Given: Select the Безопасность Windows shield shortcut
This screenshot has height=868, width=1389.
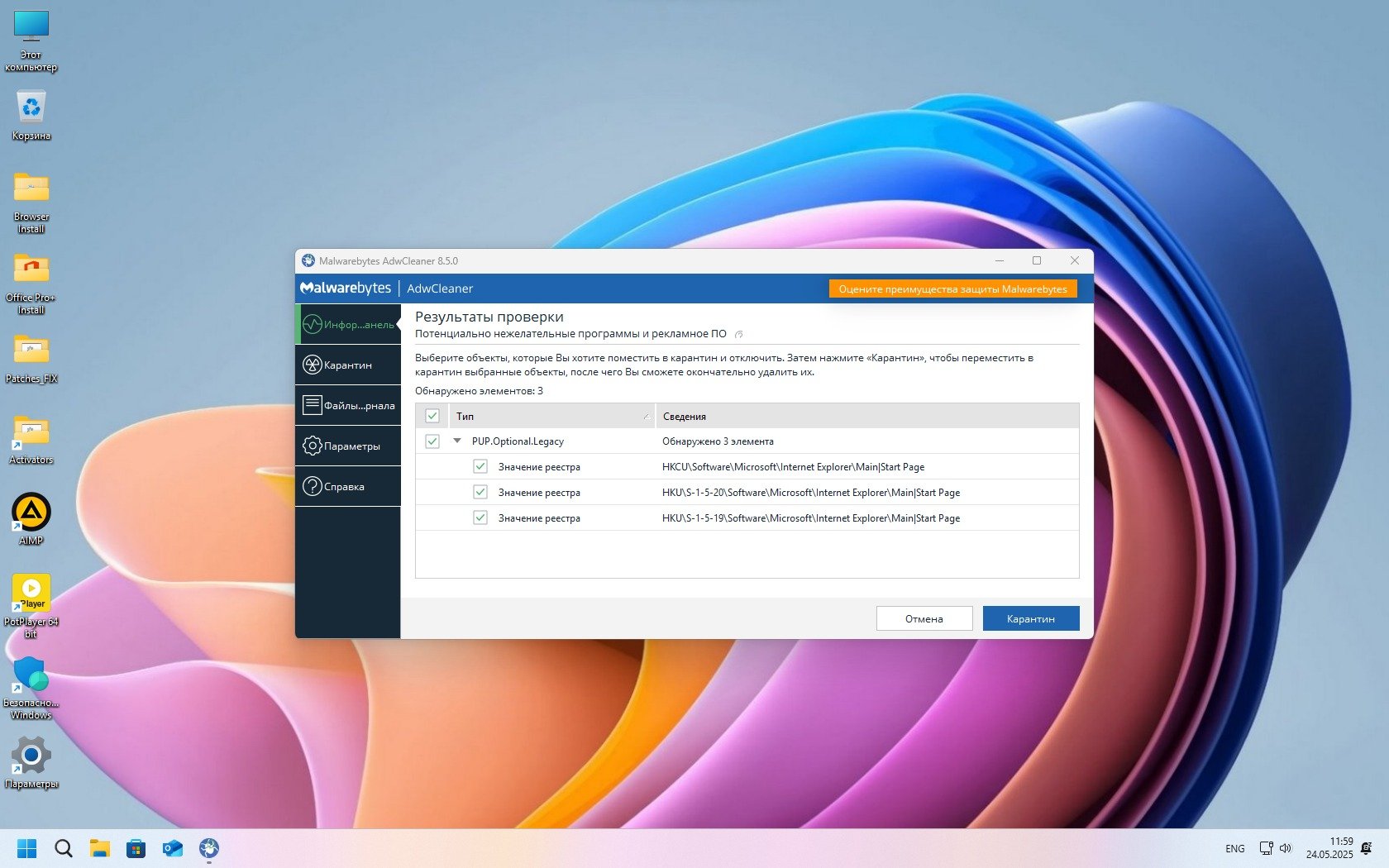Looking at the screenshot, I should pyautogui.click(x=31, y=688).
